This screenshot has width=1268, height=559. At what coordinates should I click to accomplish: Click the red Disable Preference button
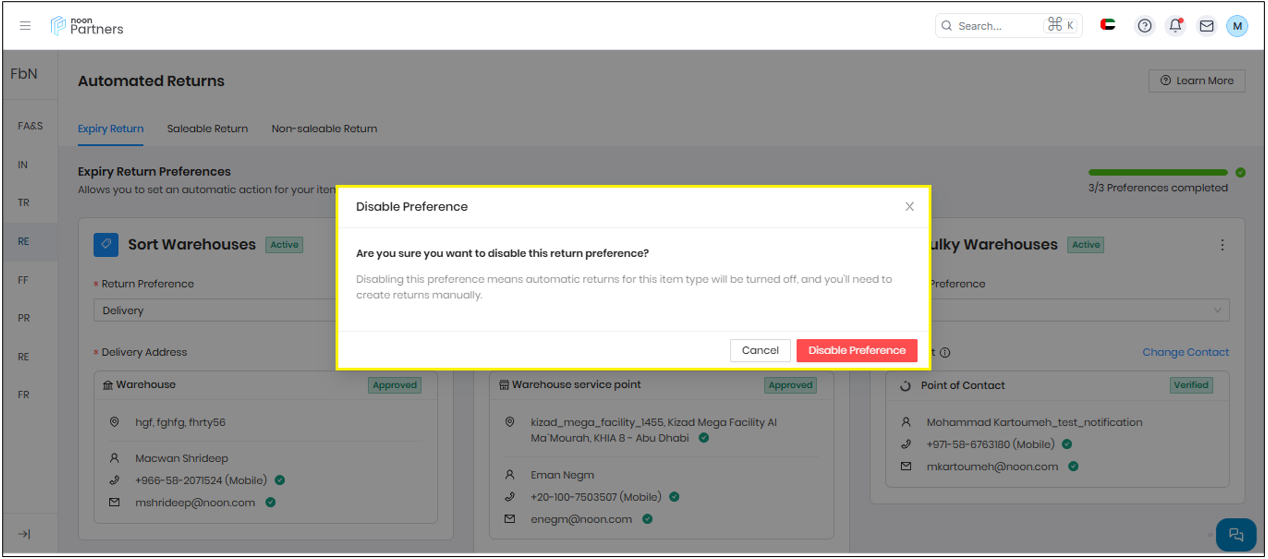[x=856, y=350]
